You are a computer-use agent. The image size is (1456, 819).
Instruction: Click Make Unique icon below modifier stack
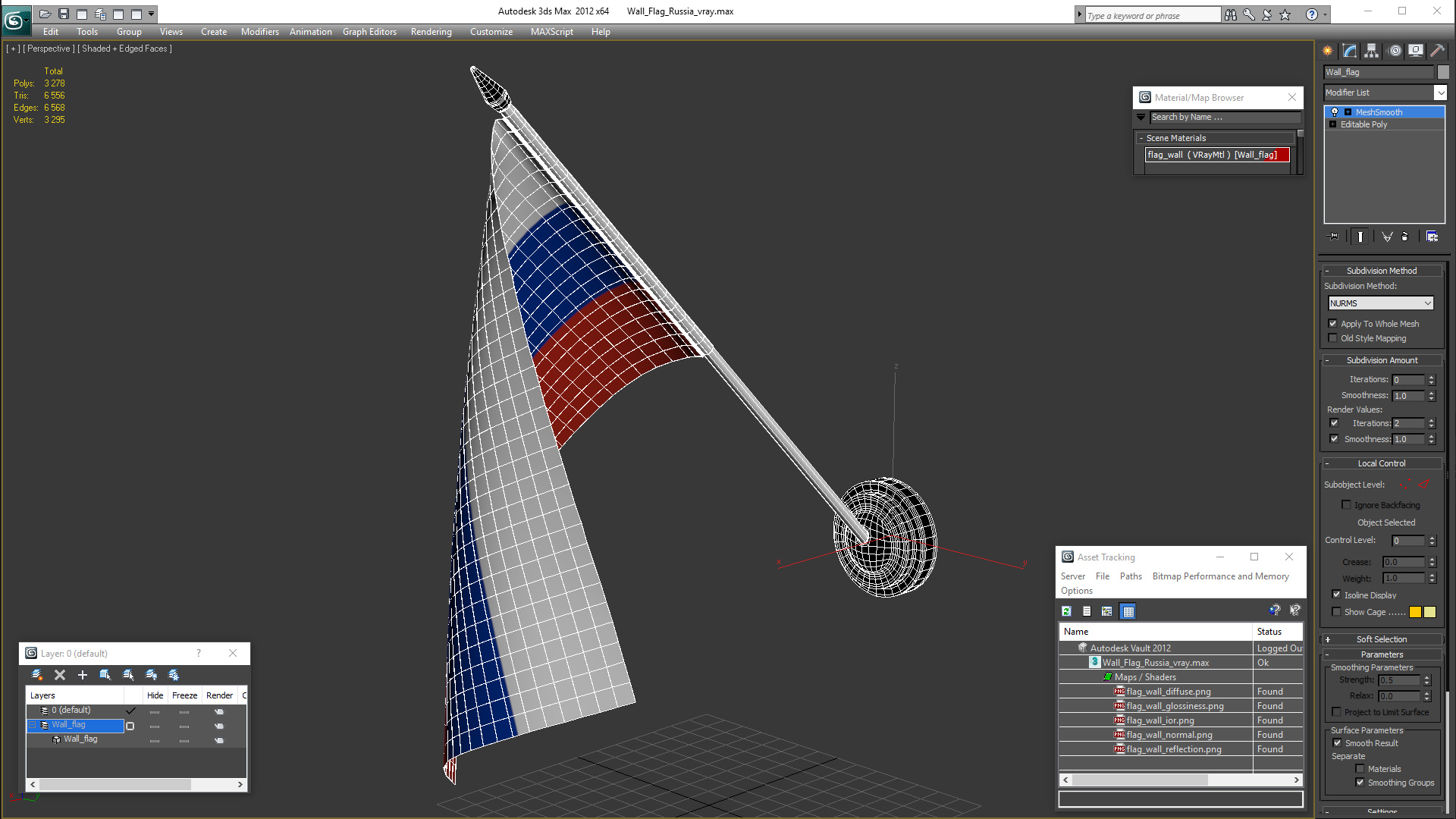[x=1387, y=237]
